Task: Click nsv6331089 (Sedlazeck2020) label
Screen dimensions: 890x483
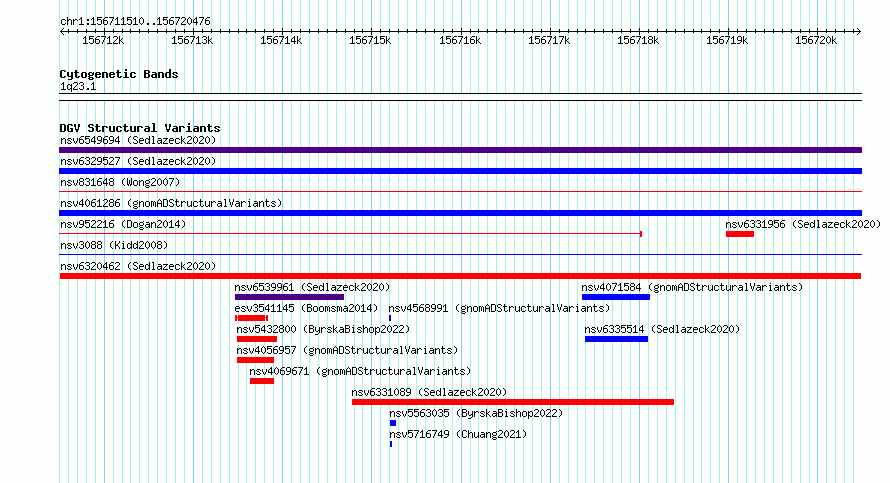Action: point(429,392)
